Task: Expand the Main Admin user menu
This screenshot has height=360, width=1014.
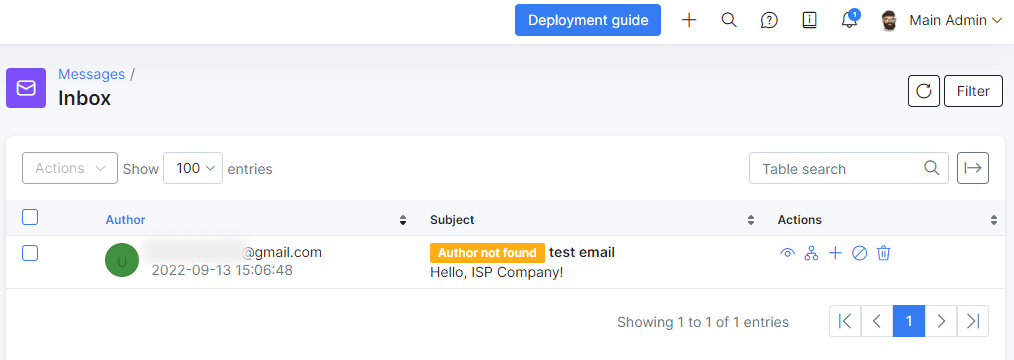Action: tap(956, 21)
